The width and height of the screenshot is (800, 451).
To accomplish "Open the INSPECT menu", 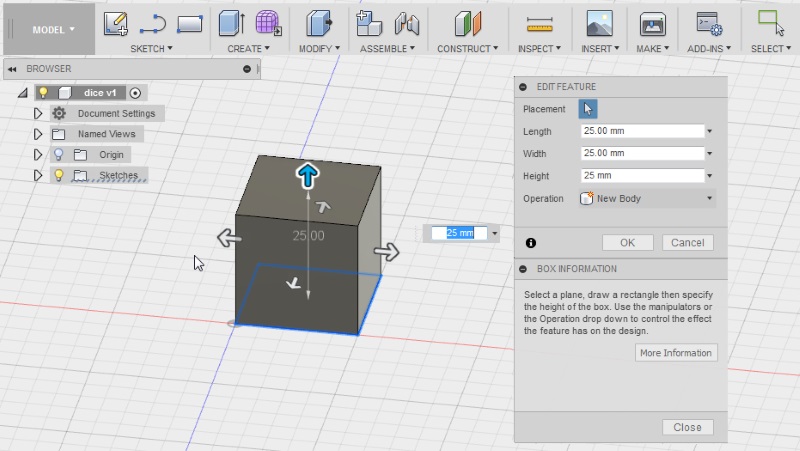I will 539,48.
